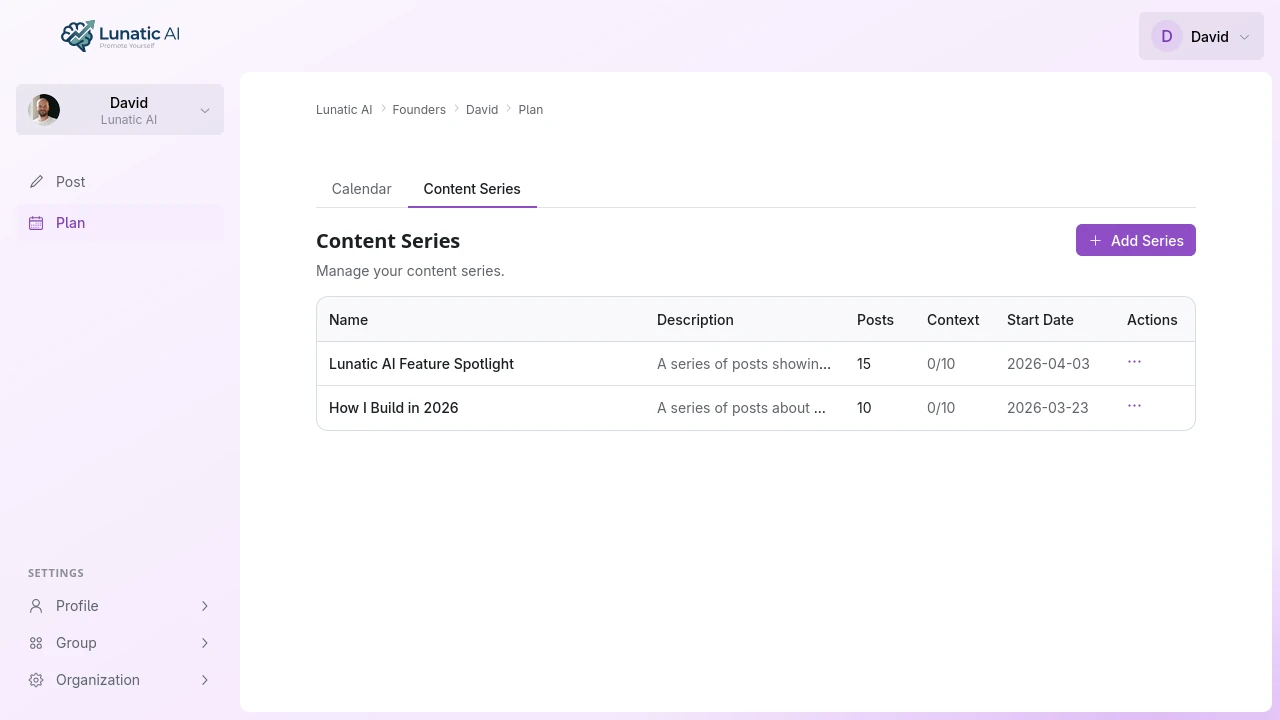The image size is (1280, 720).
Task: Expand the David Lunatic AI workspace switcher
Action: coord(120,110)
